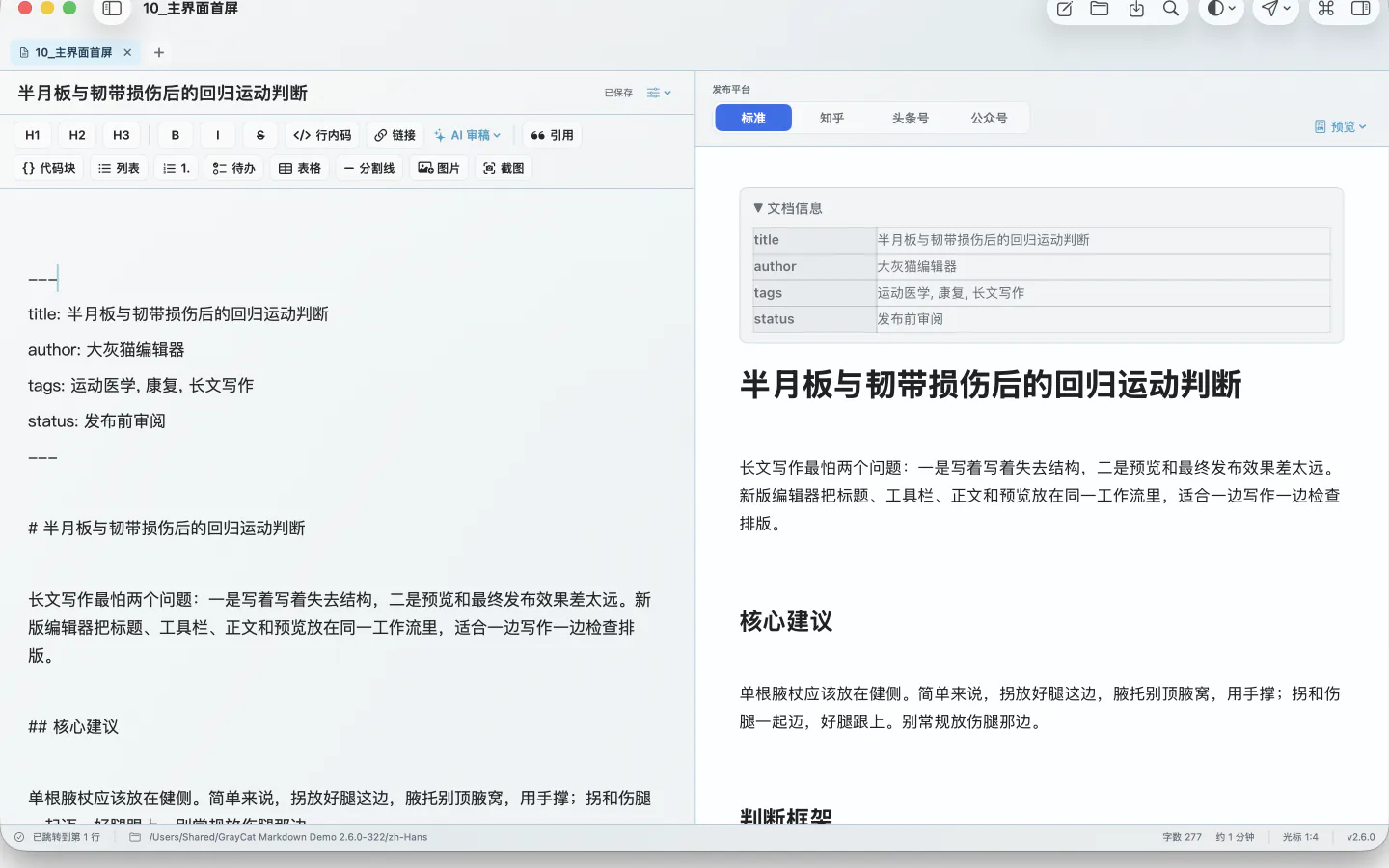Image resolution: width=1389 pixels, height=868 pixels.
Task: Insert a numbered list button
Action: (x=177, y=168)
